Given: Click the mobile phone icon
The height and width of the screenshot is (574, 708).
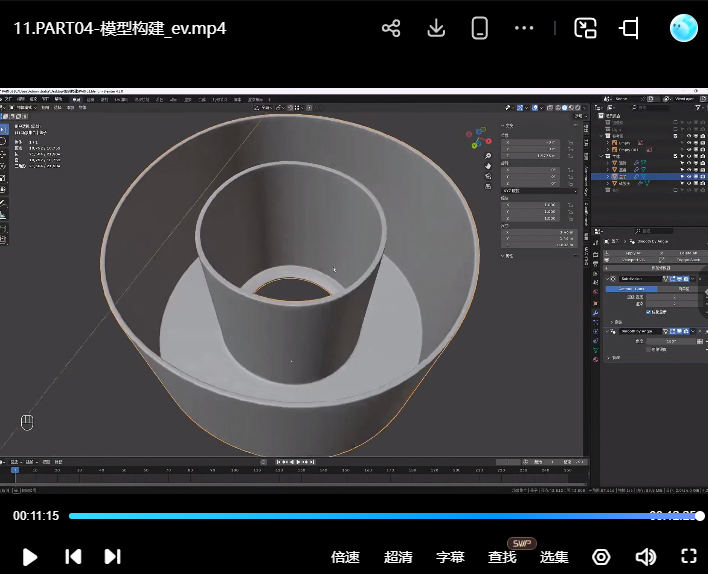Looking at the screenshot, I should point(480,28).
